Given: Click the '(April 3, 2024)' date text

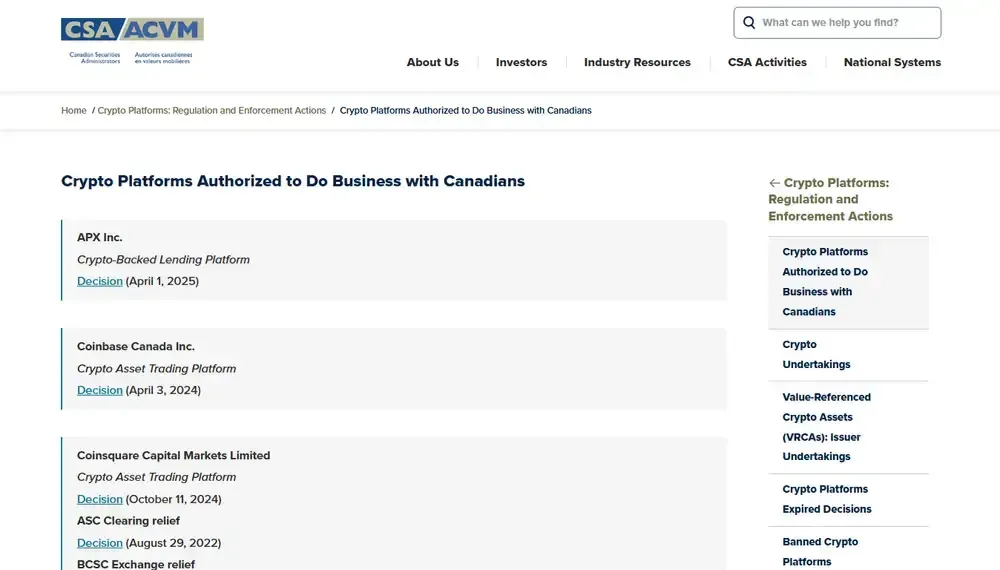Looking at the screenshot, I should point(163,390).
